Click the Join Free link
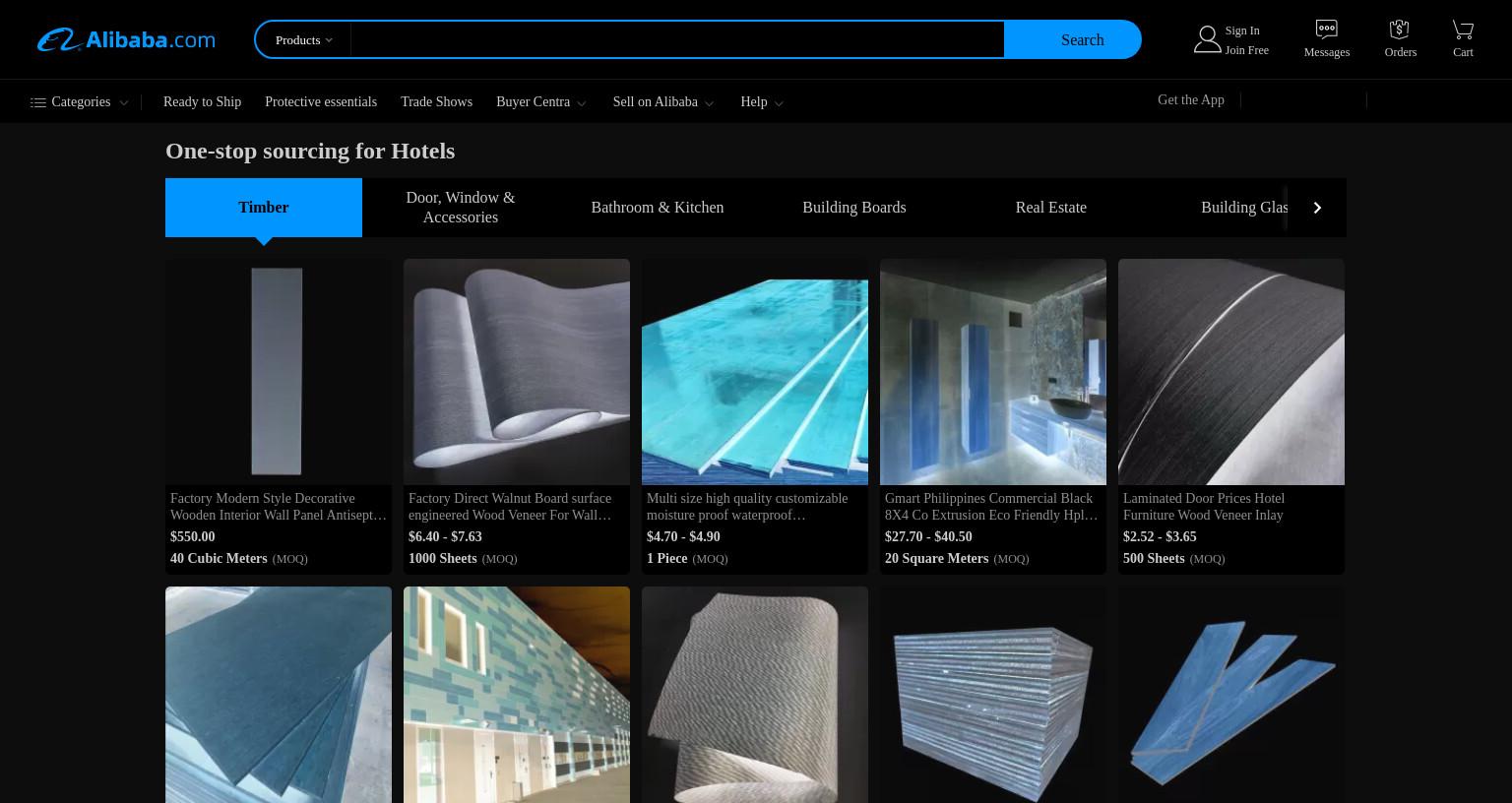The width and height of the screenshot is (1512, 803). [x=1247, y=50]
